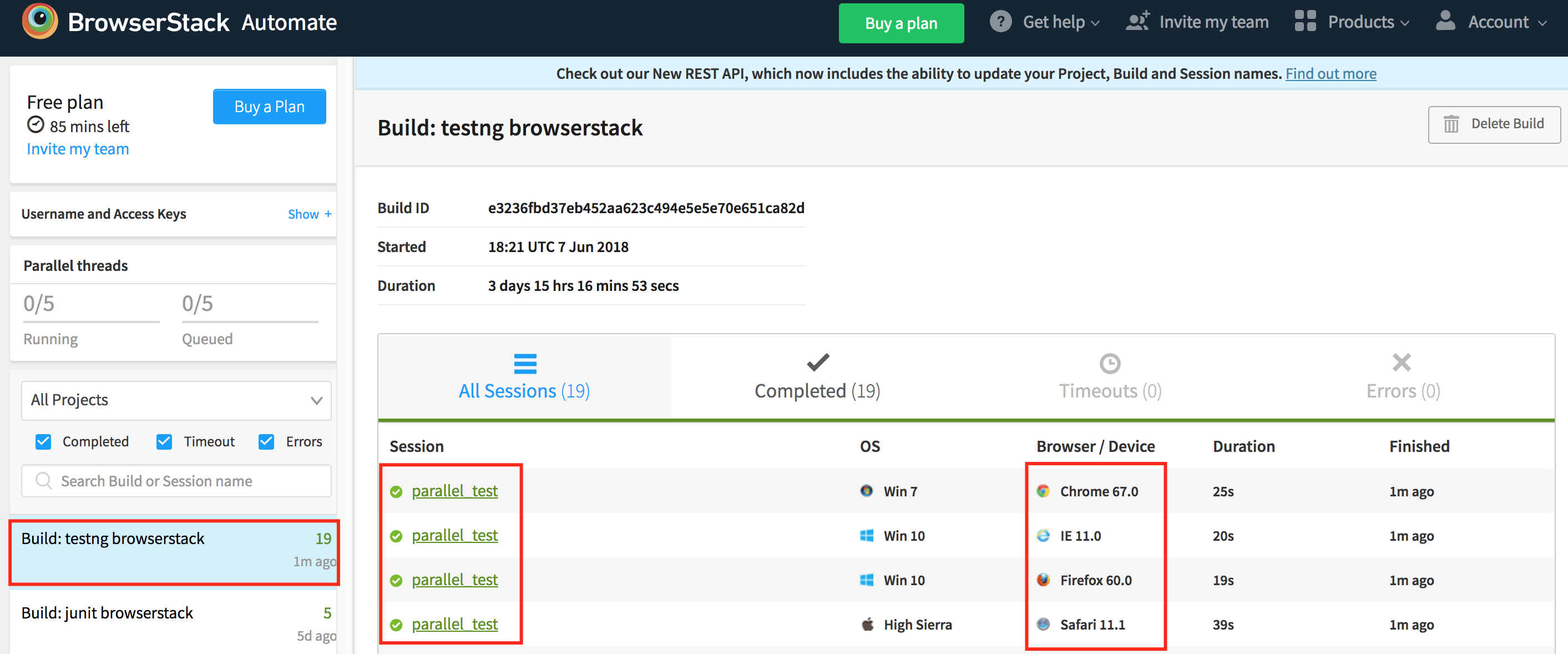1568x654 pixels.
Task: Click the Apple icon for High Sierra
Action: coord(867,623)
